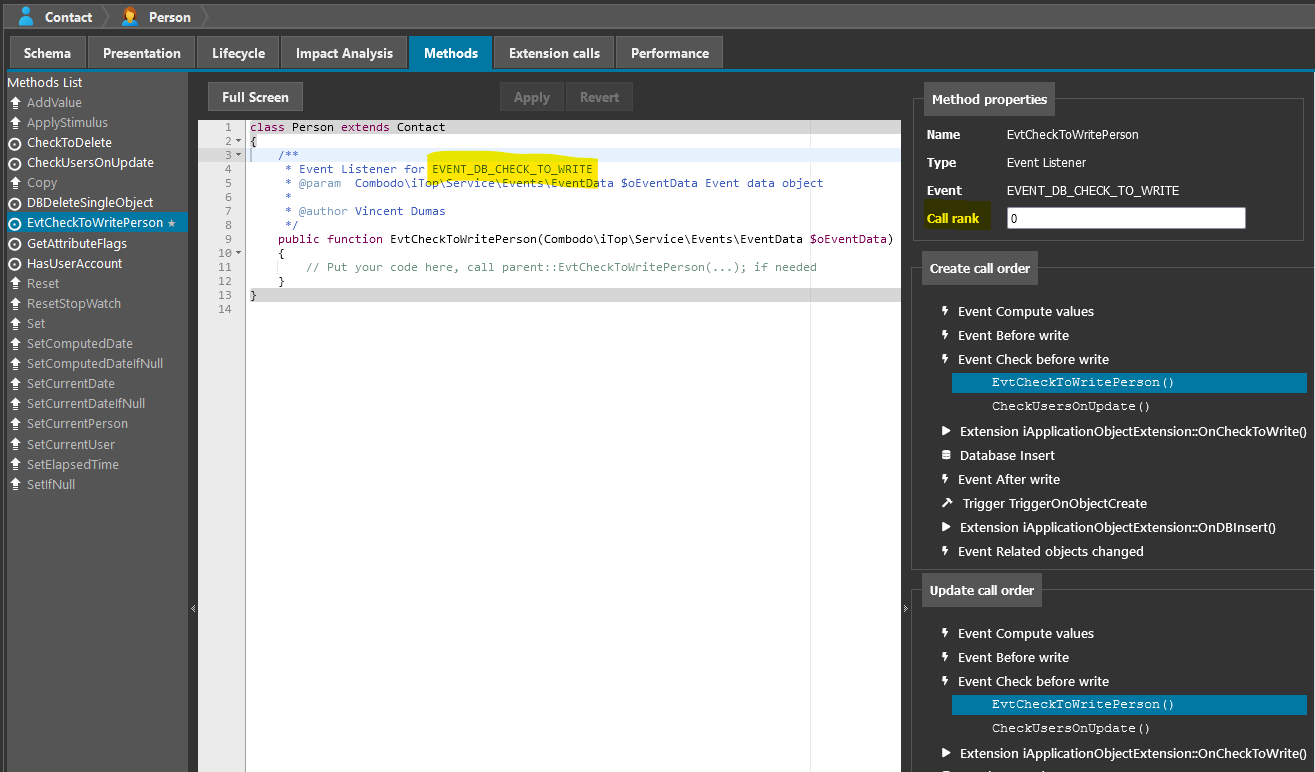
Task: Click the icon beside CheckToDelete method
Action: tap(15, 143)
